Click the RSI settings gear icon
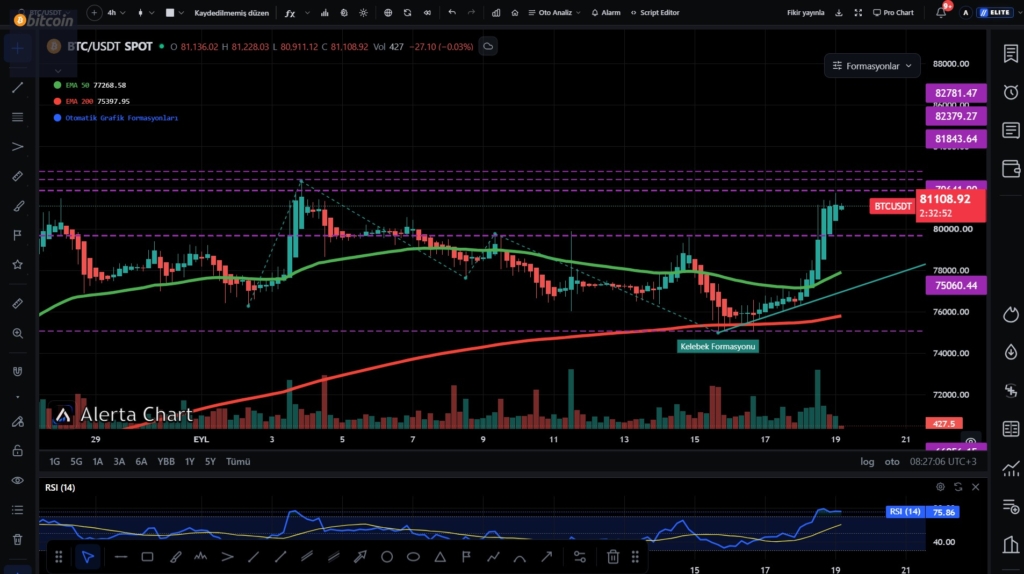The width and height of the screenshot is (1024, 574). [x=940, y=486]
